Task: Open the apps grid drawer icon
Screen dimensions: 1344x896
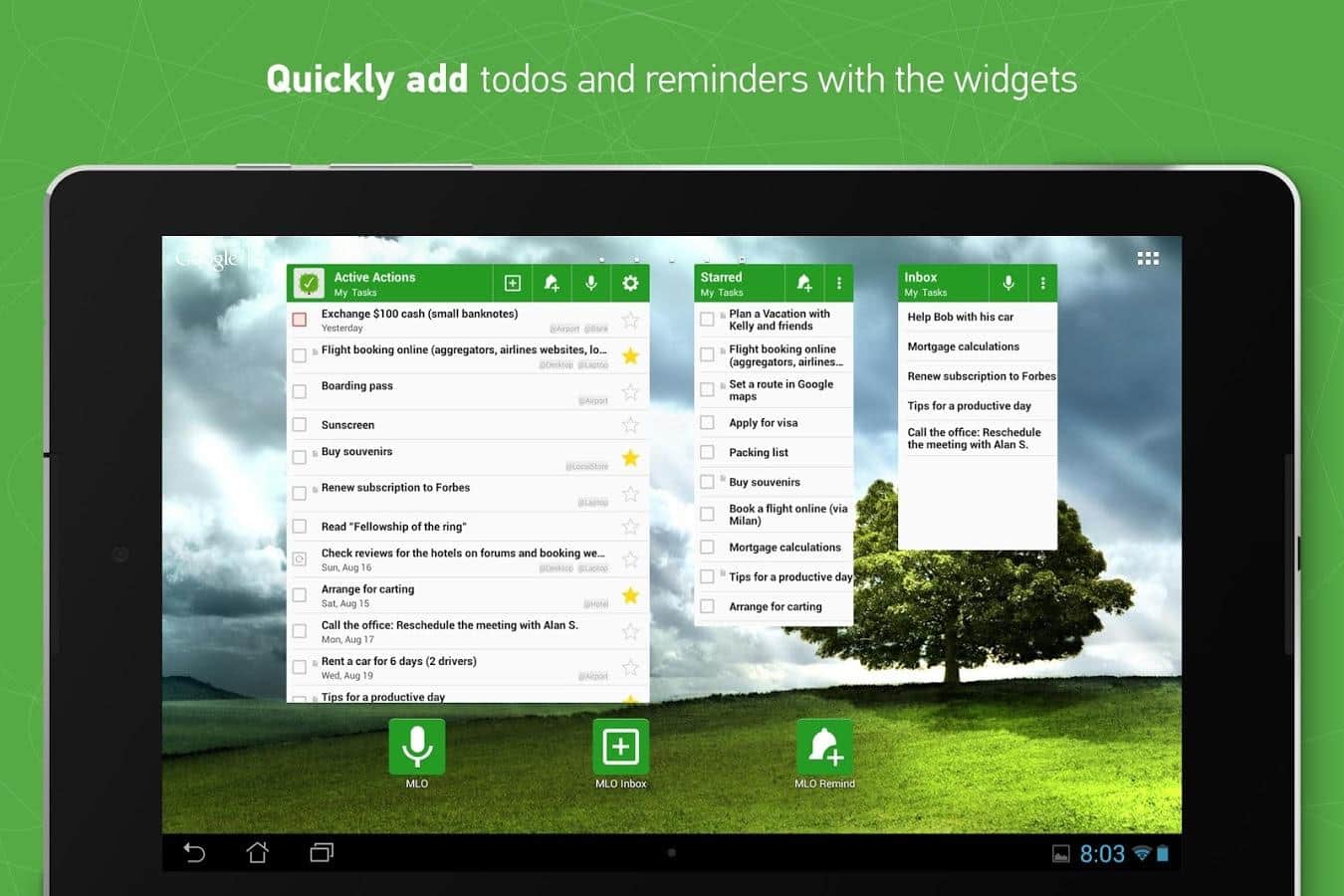Action: pyautogui.click(x=1148, y=259)
